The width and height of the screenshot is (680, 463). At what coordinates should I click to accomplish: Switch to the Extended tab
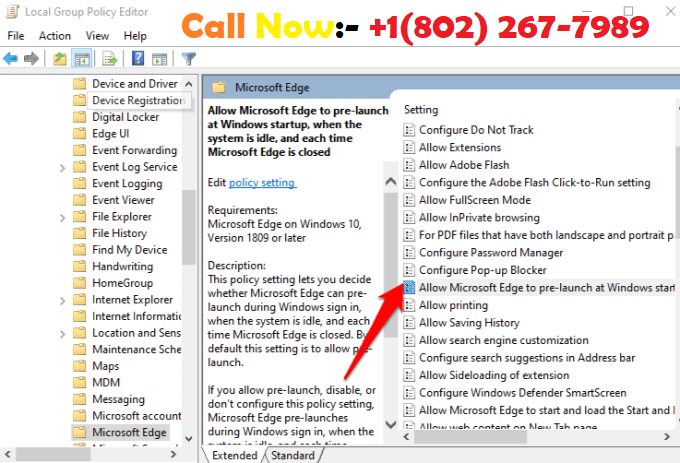[x=235, y=455]
